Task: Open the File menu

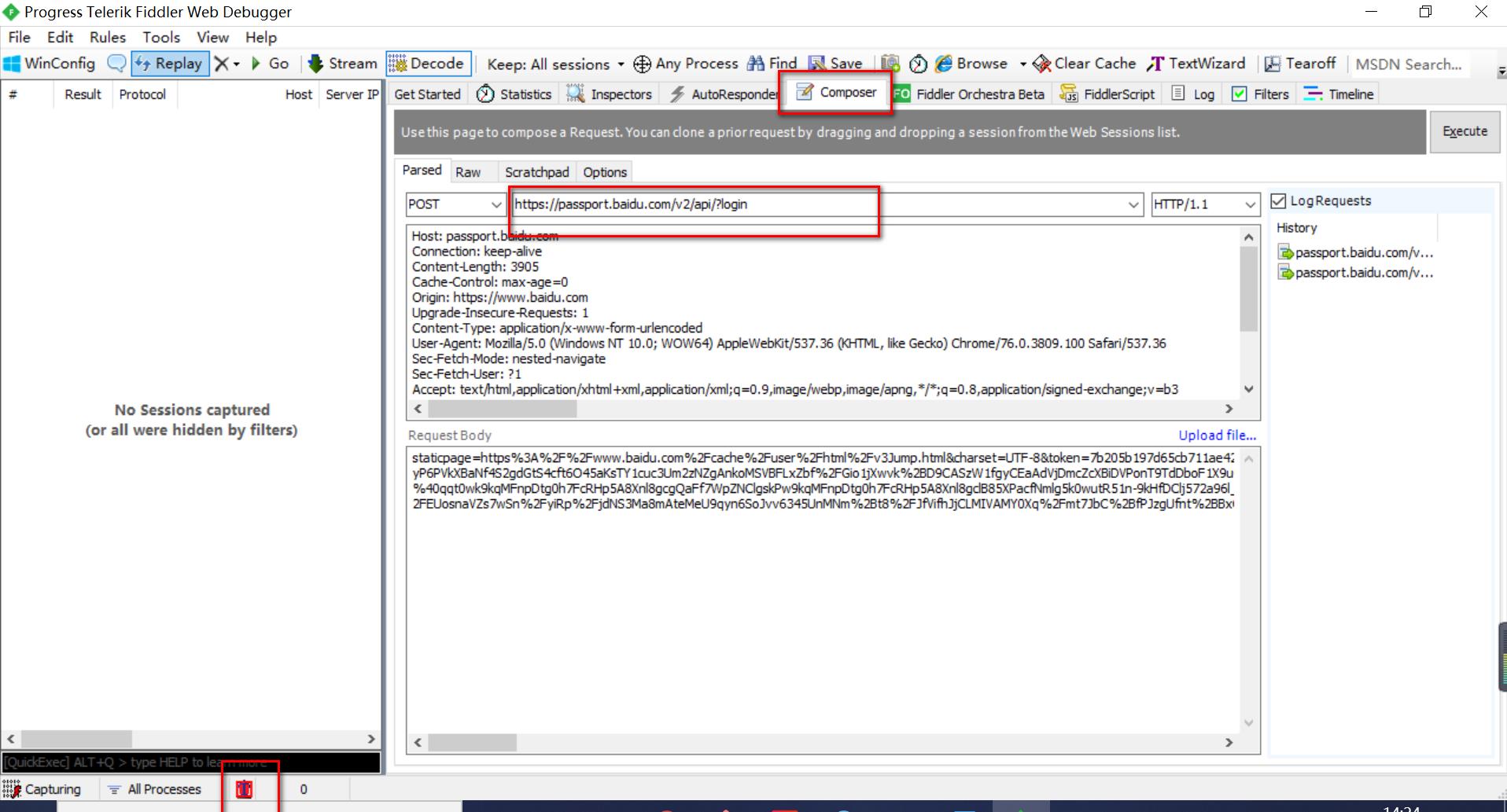Action: coord(19,37)
